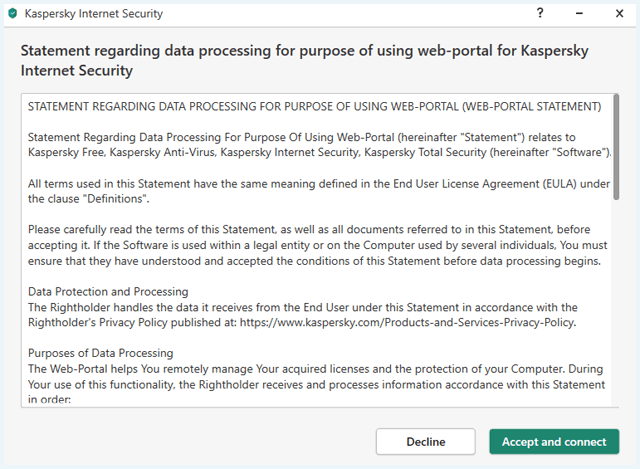The width and height of the screenshot is (640, 469).
Task: Decline the web-portal statement
Action: (425, 442)
